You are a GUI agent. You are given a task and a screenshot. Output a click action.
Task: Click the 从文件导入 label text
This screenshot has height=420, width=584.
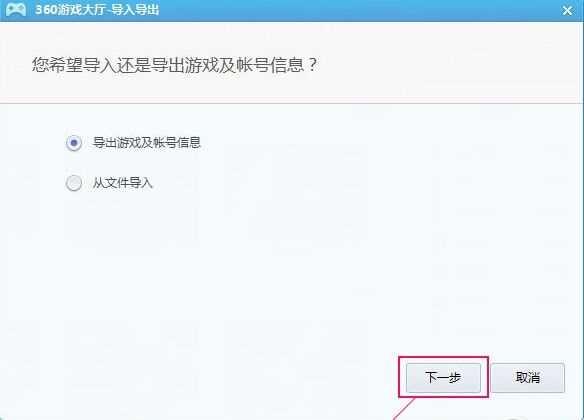[x=123, y=183]
